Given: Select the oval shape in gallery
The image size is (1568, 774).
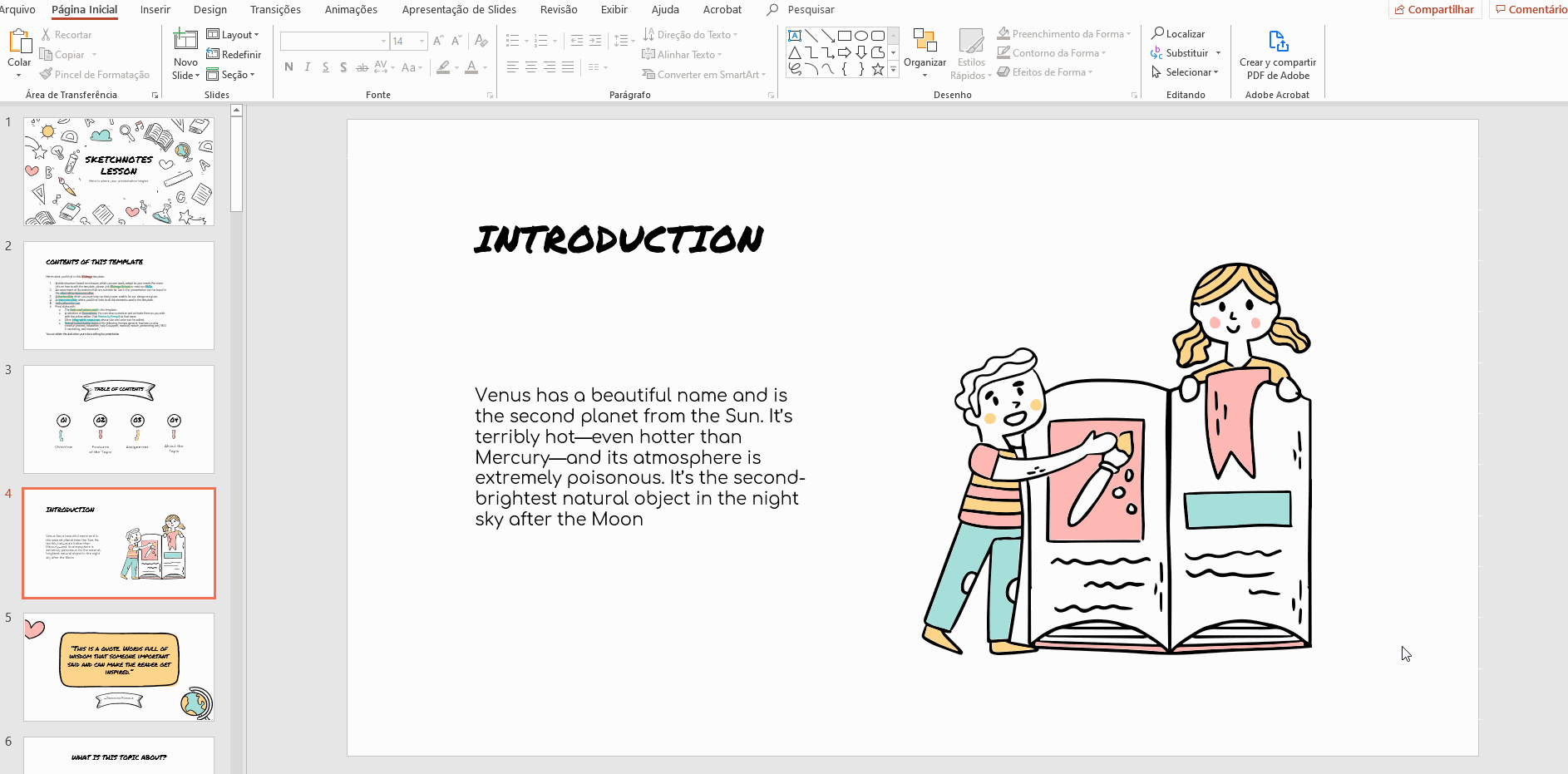Looking at the screenshot, I should 861,36.
